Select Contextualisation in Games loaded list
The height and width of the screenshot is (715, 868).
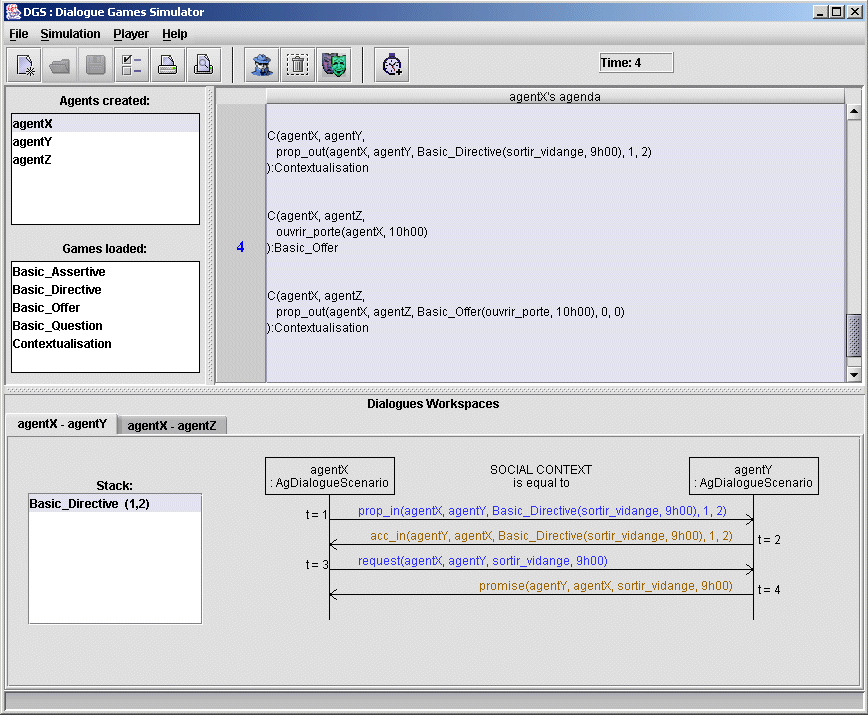pos(62,344)
